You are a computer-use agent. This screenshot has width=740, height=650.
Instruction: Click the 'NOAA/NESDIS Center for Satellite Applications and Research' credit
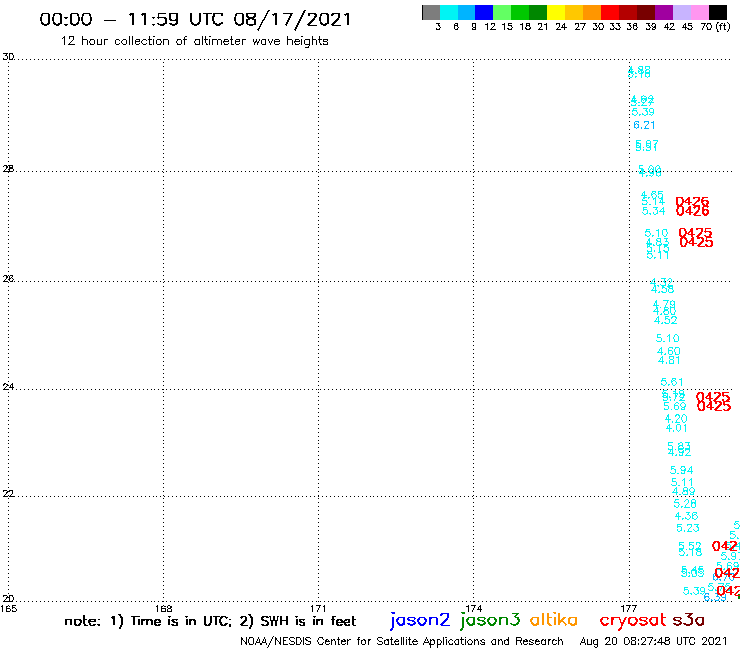pos(402,641)
